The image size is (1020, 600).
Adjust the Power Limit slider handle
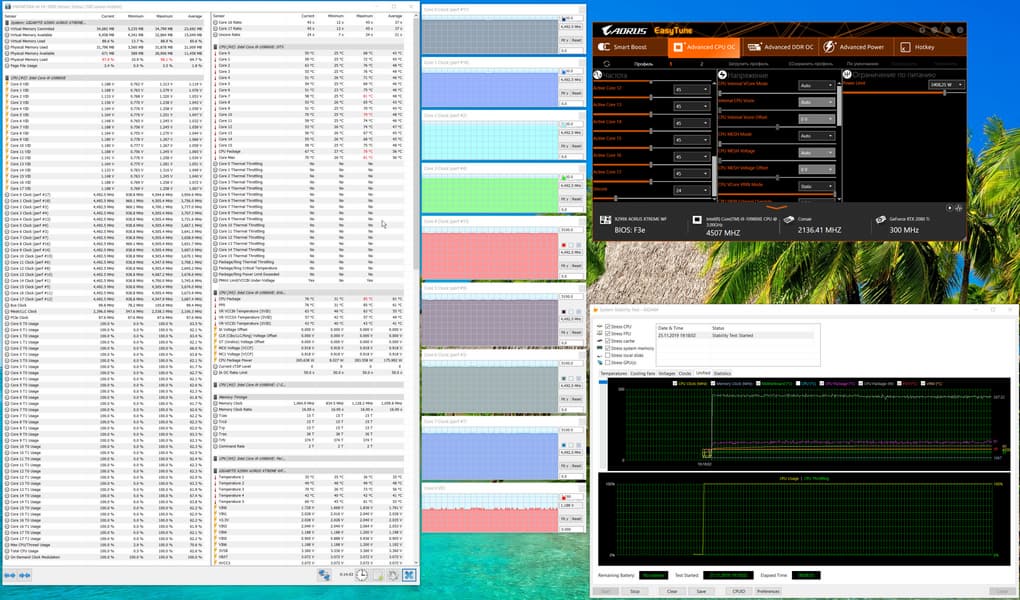[945, 93]
